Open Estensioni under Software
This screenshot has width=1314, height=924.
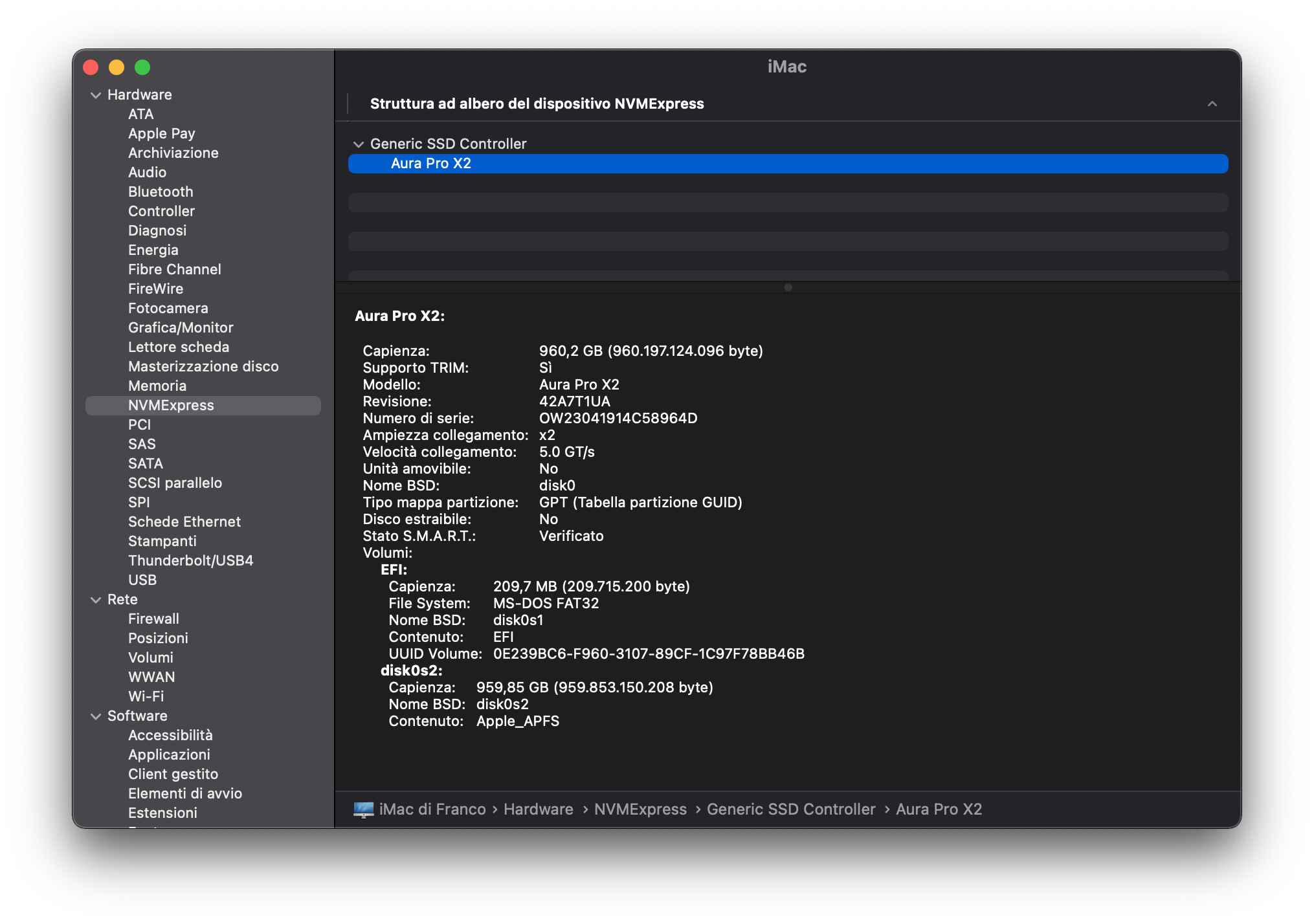pyautogui.click(x=163, y=813)
